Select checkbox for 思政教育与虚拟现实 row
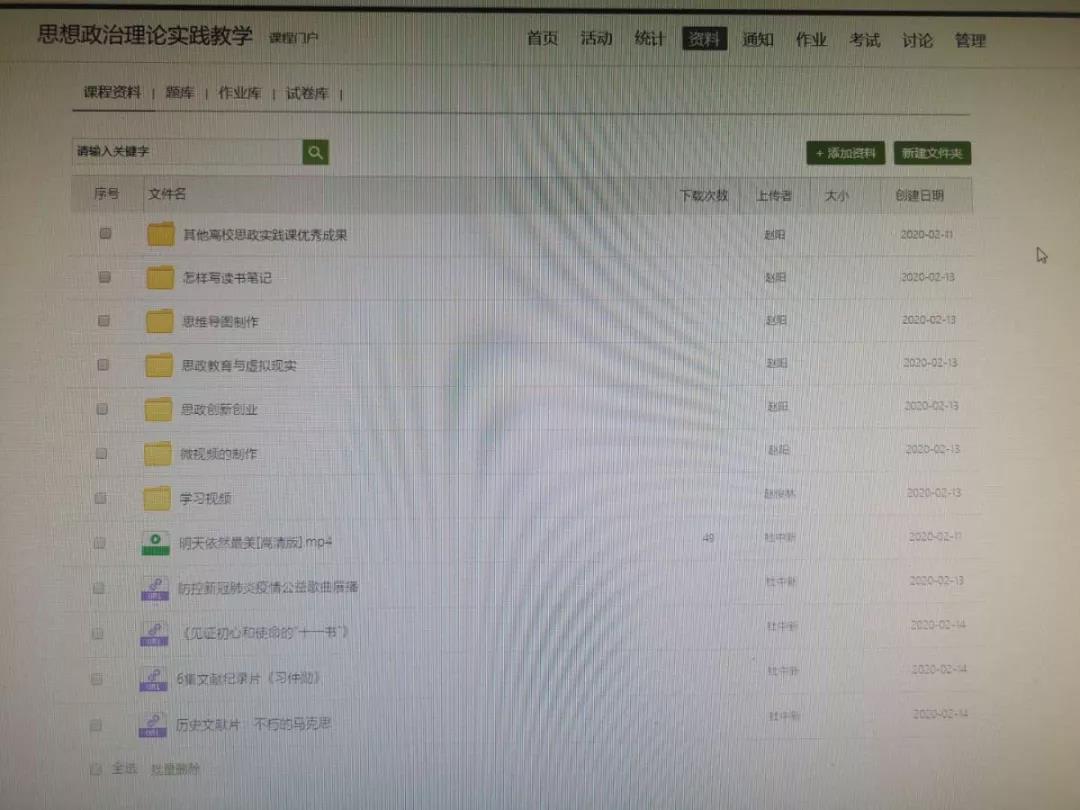Image resolution: width=1080 pixels, height=810 pixels. point(103,365)
